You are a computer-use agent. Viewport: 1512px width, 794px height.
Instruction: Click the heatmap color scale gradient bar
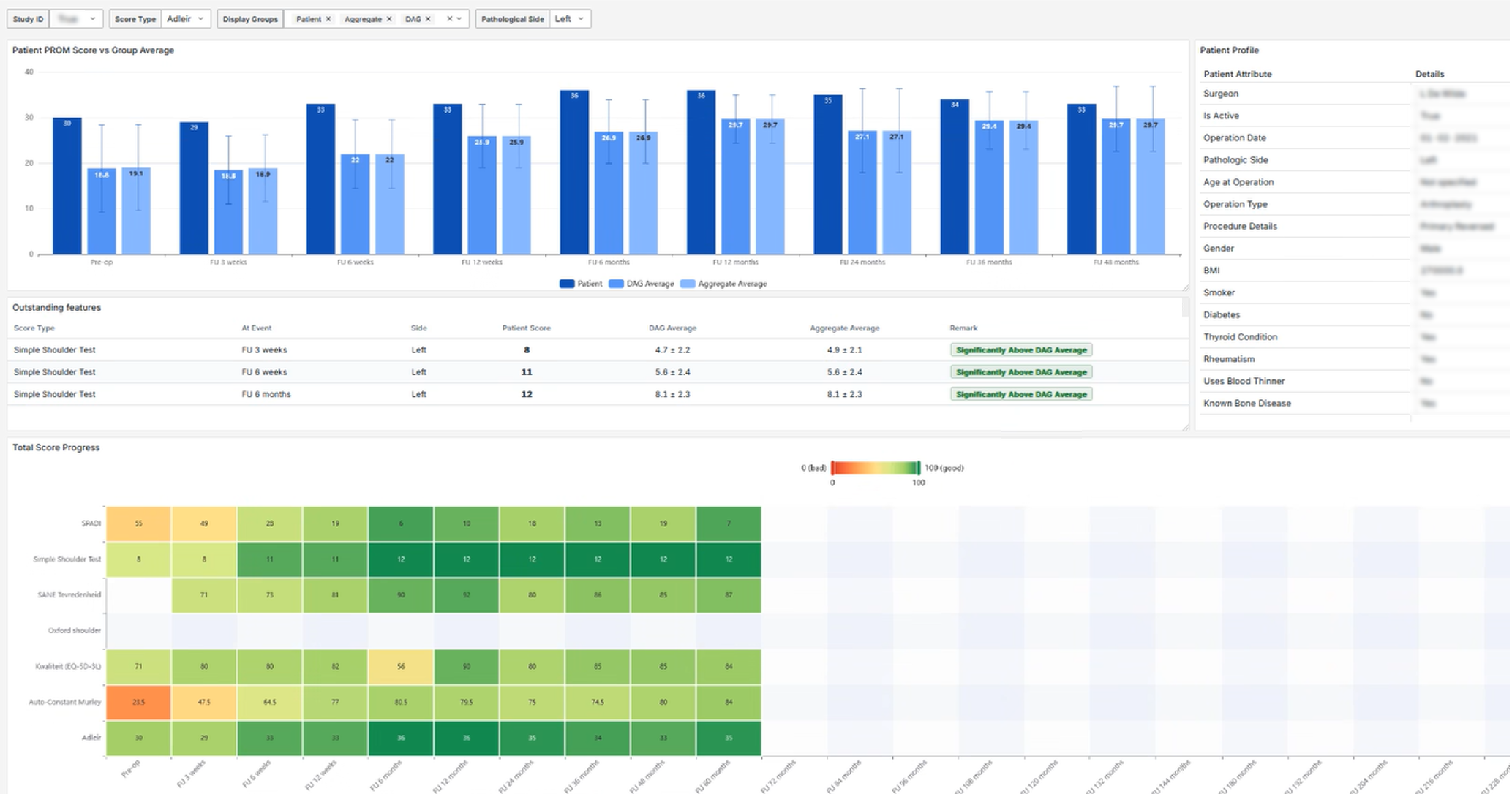(x=875, y=468)
